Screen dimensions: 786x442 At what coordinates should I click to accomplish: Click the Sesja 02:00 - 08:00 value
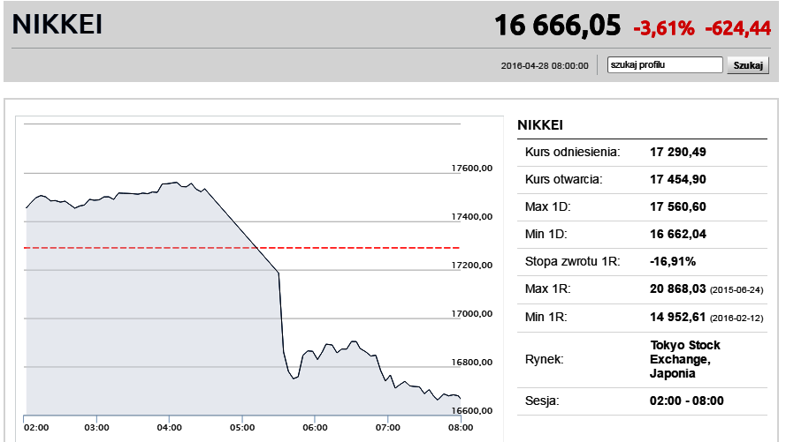(x=687, y=401)
